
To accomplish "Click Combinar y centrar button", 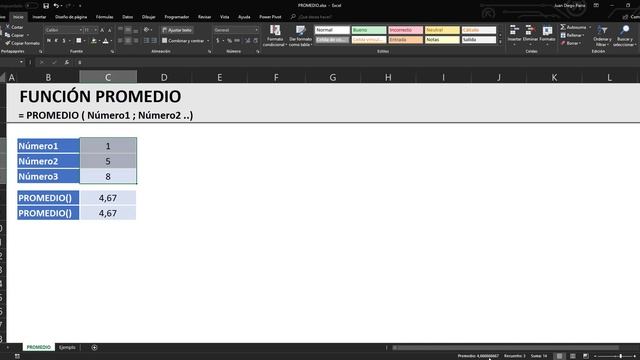I will tap(183, 41).
